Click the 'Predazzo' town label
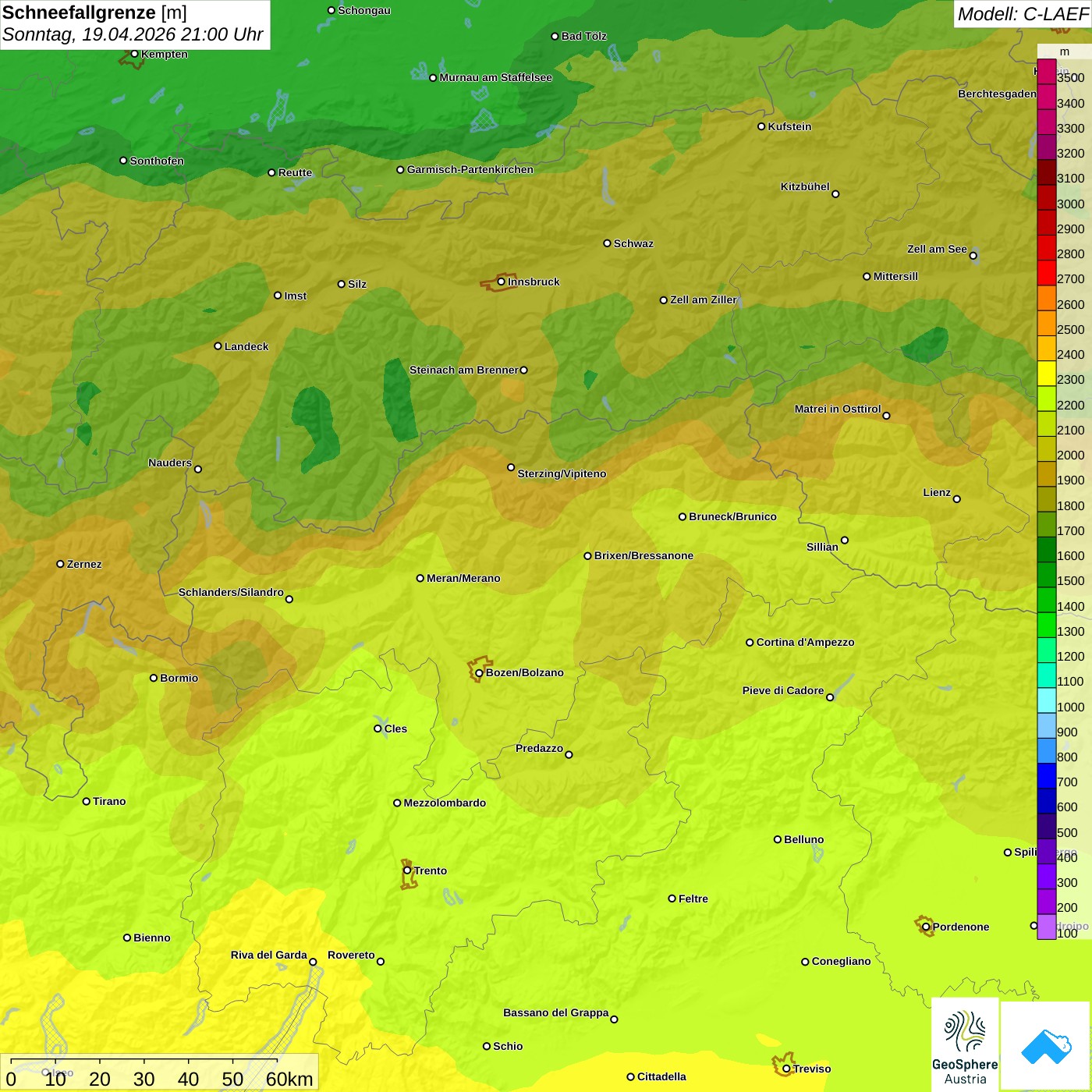Screen dimensions: 1092x1092 coord(539,748)
